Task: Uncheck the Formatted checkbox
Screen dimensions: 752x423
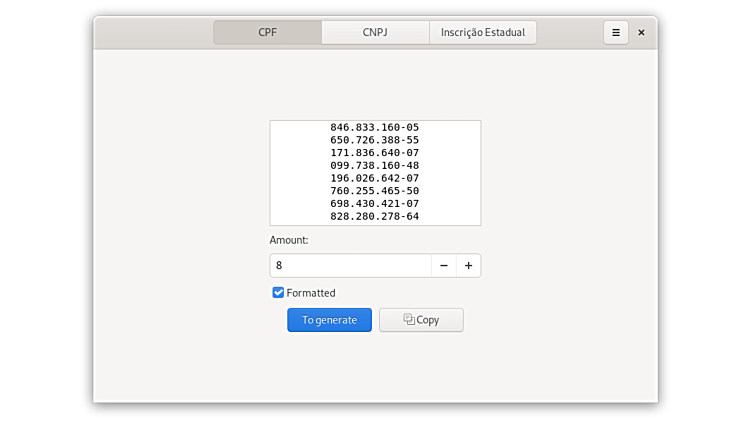Action: coord(278,293)
